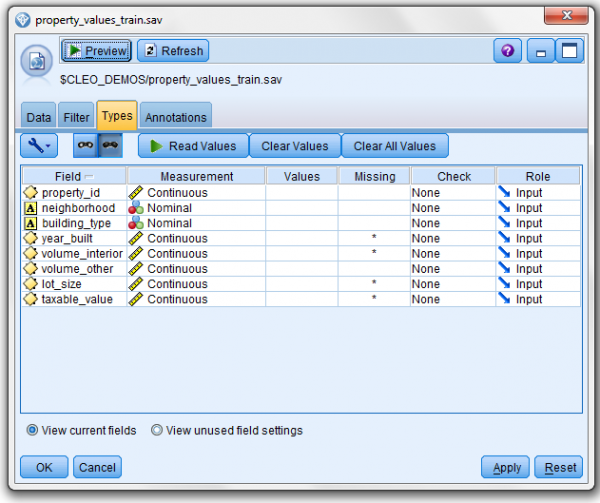Select the neighborhood field name

78,208
